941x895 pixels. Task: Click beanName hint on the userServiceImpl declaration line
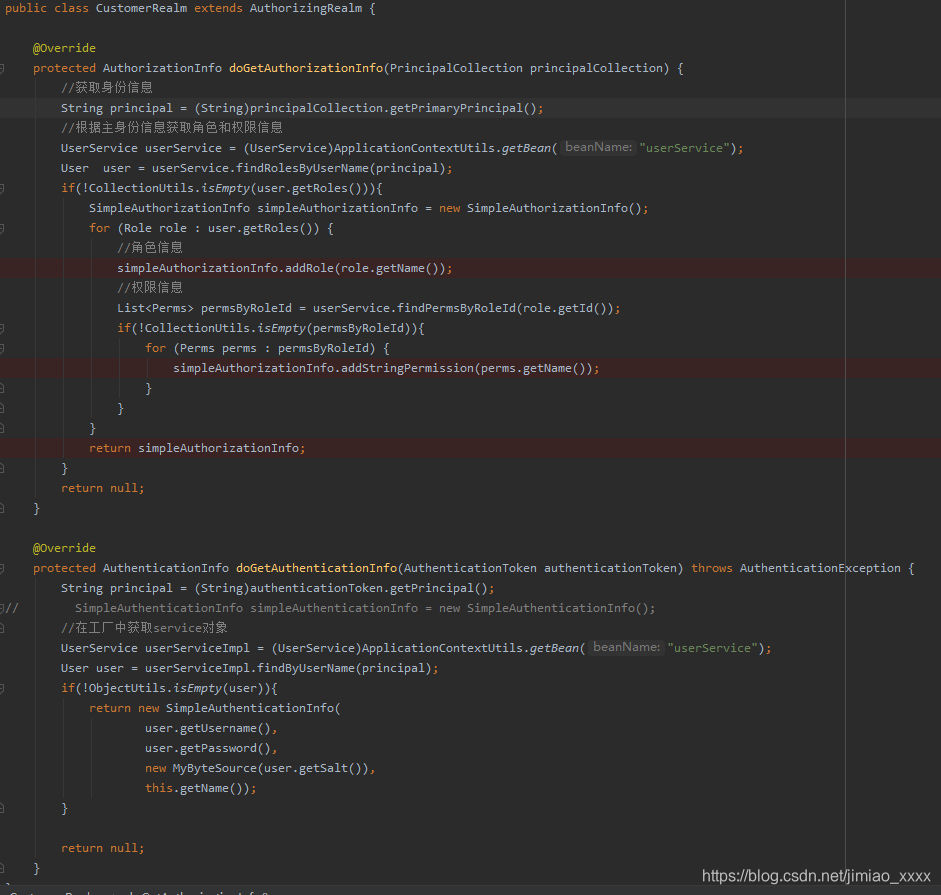pyautogui.click(x=627, y=647)
